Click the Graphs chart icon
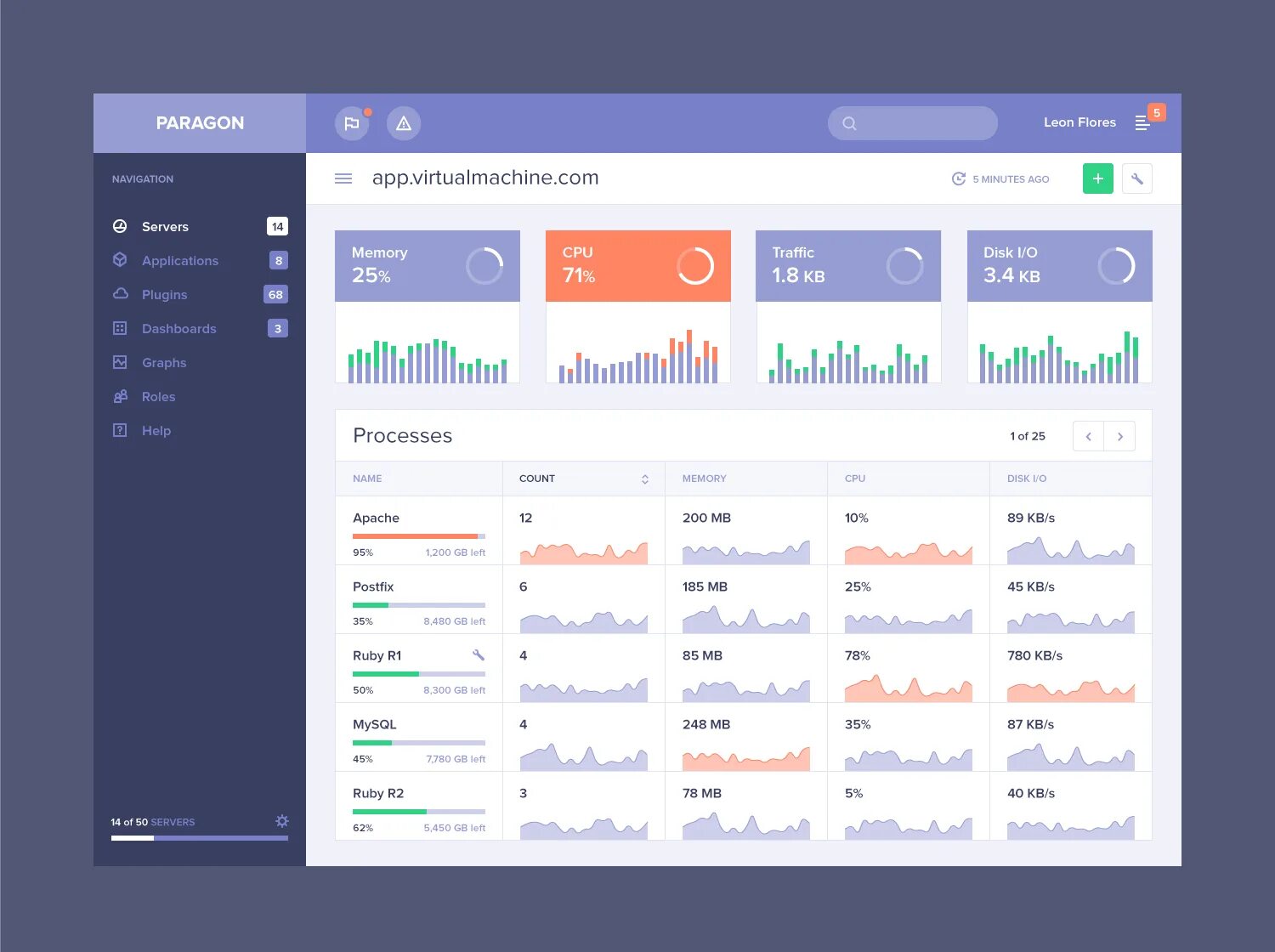The width and height of the screenshot is (1275, 952). 120,362
